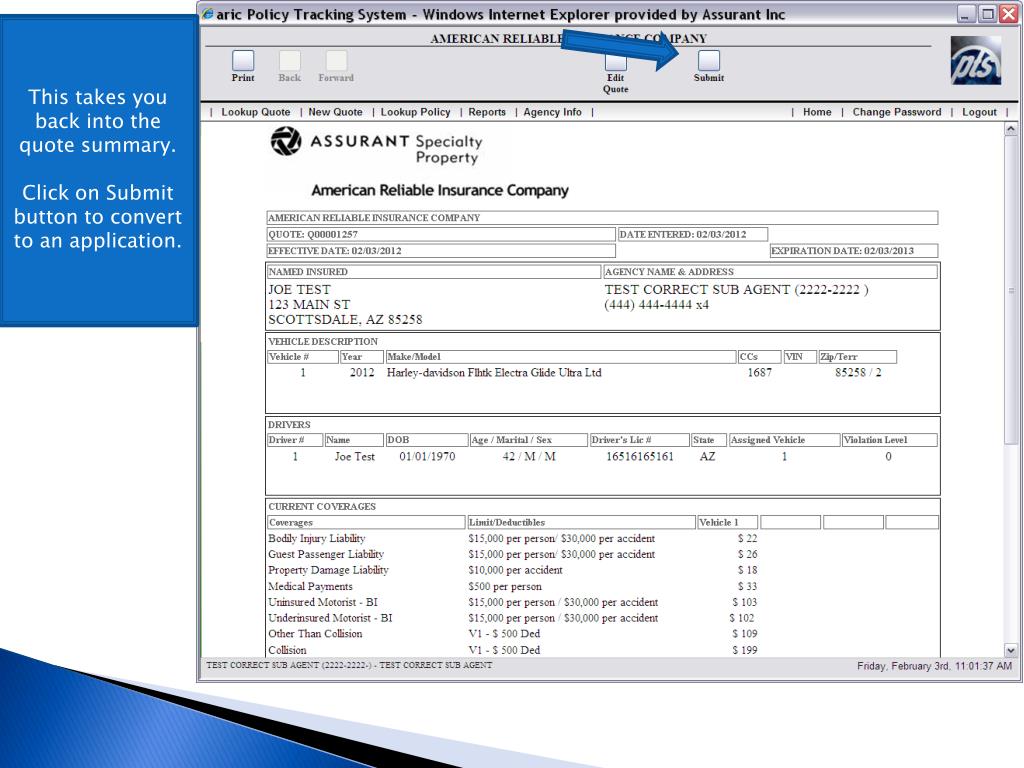Click the EXPIRATION DATE: 02/03/2013 field
This screenshot has width=1024, height=768.
pos(854,251)
